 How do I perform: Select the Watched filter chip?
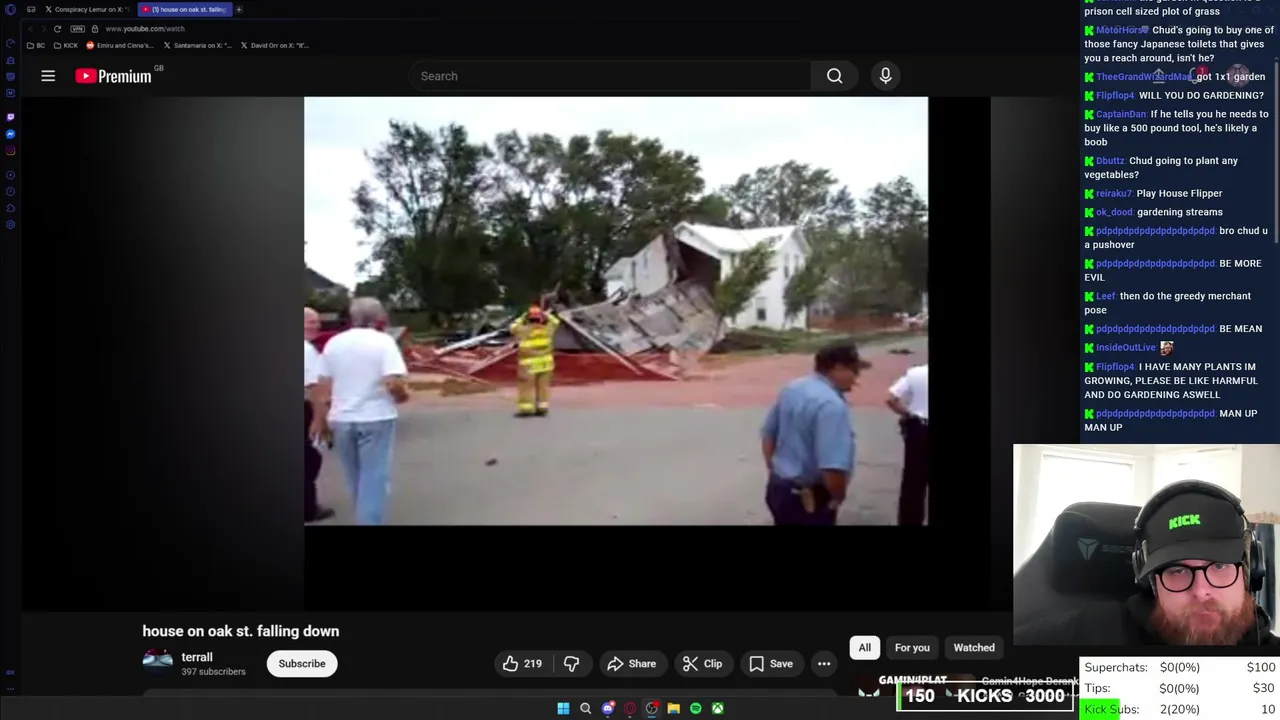[974, 648]
